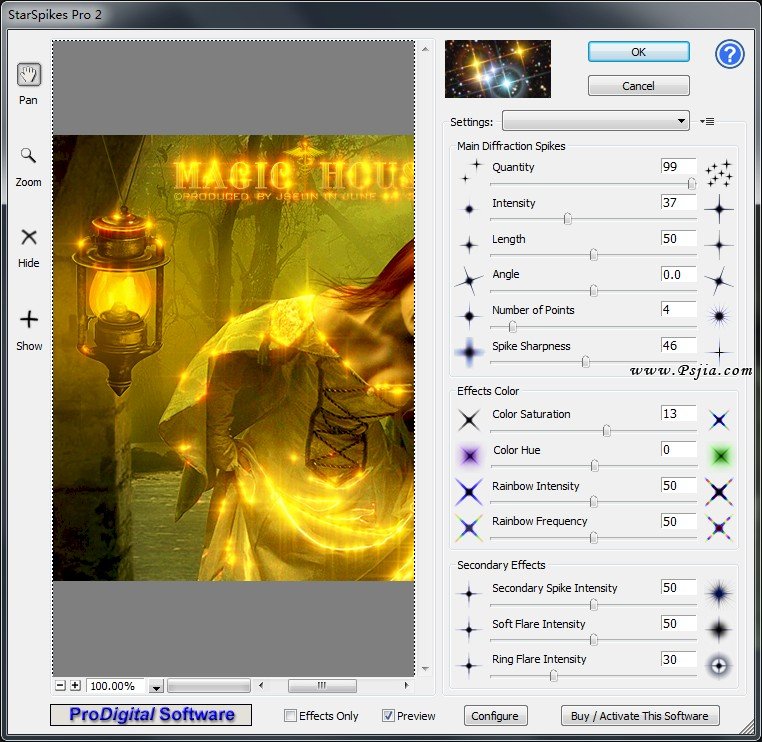Click the Angle rotate-right star icon
The height and width of the screenshot is (742, 762).
point(719,280)
